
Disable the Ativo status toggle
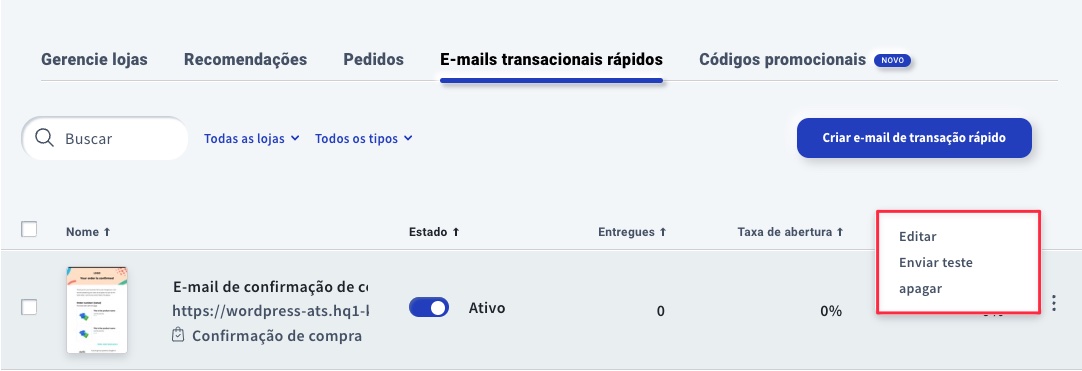(429, 308)
